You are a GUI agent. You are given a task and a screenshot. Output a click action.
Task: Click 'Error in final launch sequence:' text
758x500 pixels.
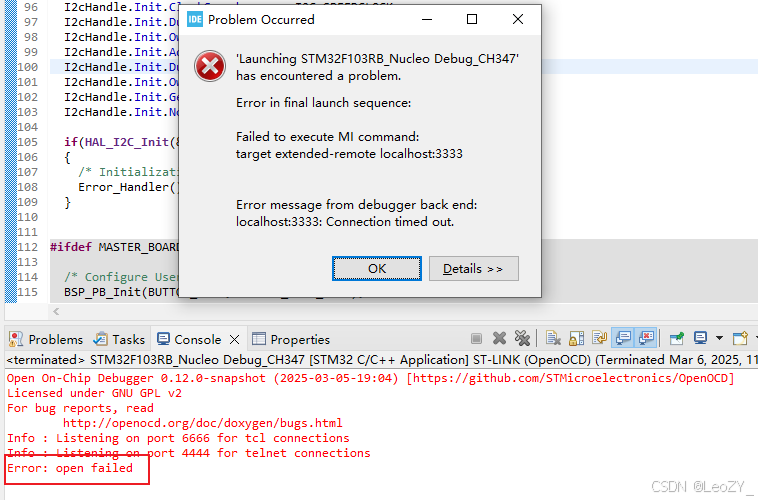click(323, 103)
